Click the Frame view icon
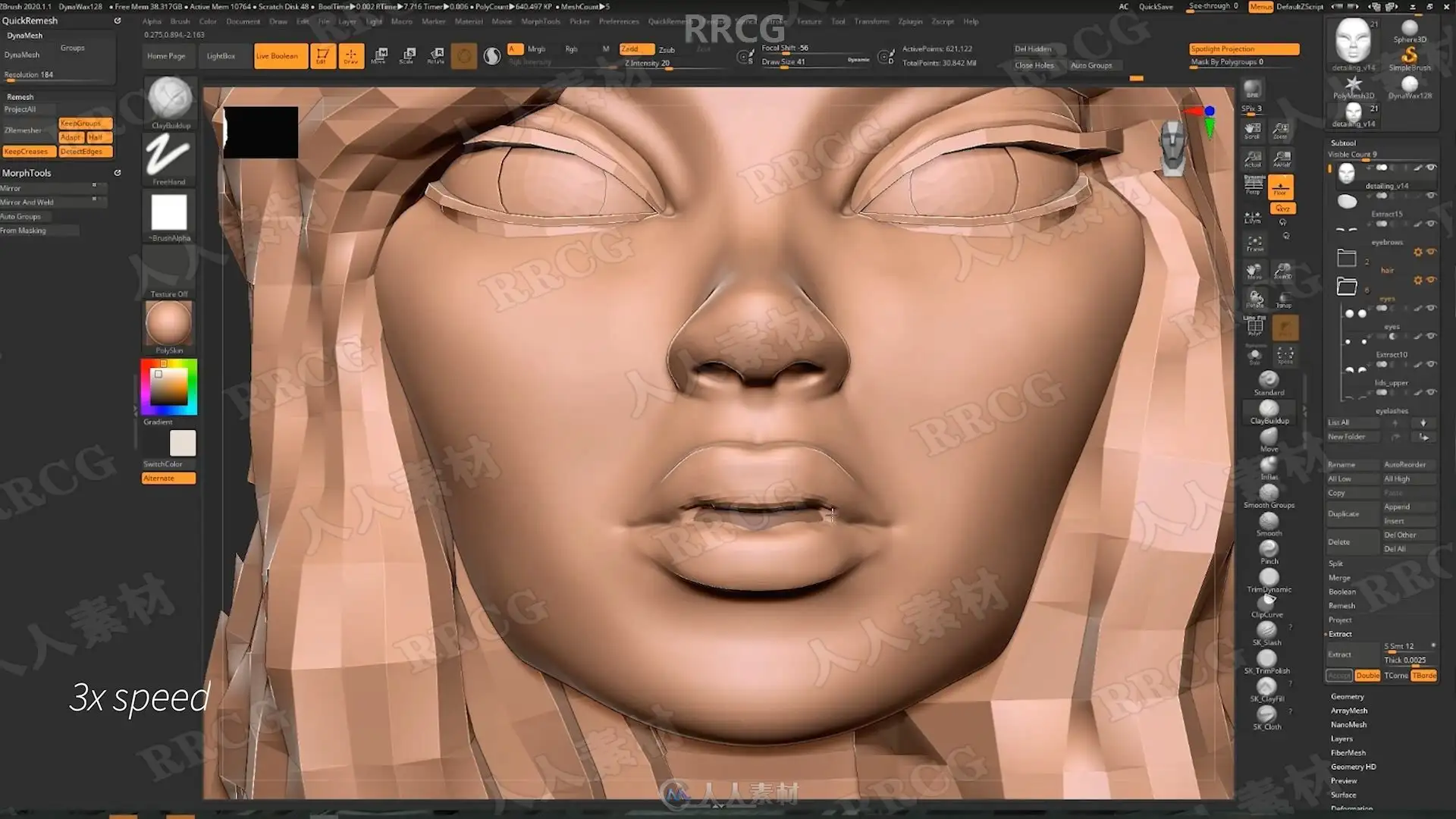 coord(1254,243)
